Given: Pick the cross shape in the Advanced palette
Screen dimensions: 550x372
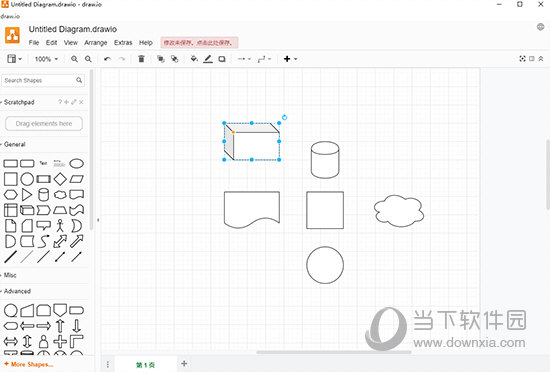Looking at the screenshot, I should (60, 341).
